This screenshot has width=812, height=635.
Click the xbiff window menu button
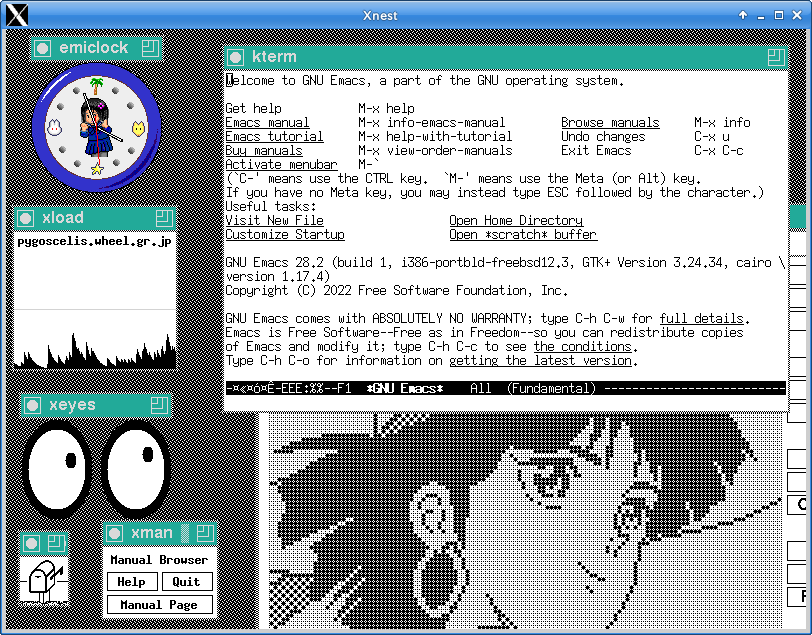point(32,543)
